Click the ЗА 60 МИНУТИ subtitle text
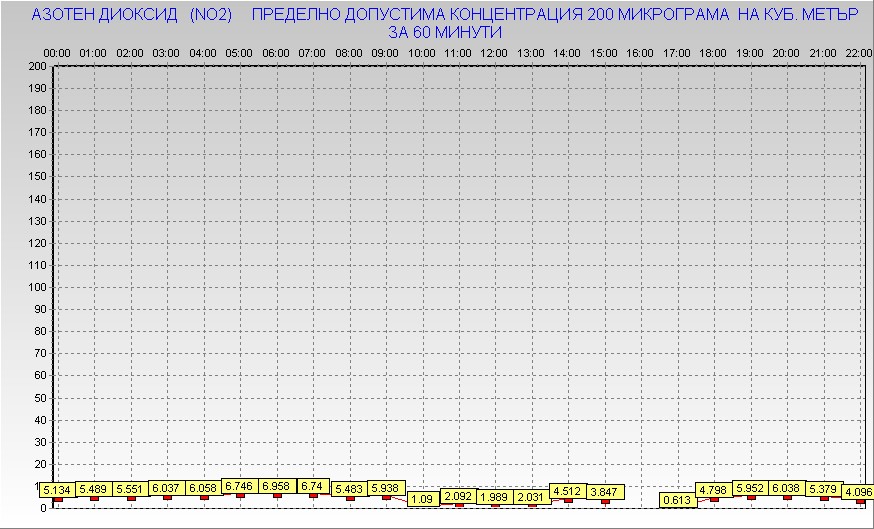874x529 pixels. (x=444, y=32)
